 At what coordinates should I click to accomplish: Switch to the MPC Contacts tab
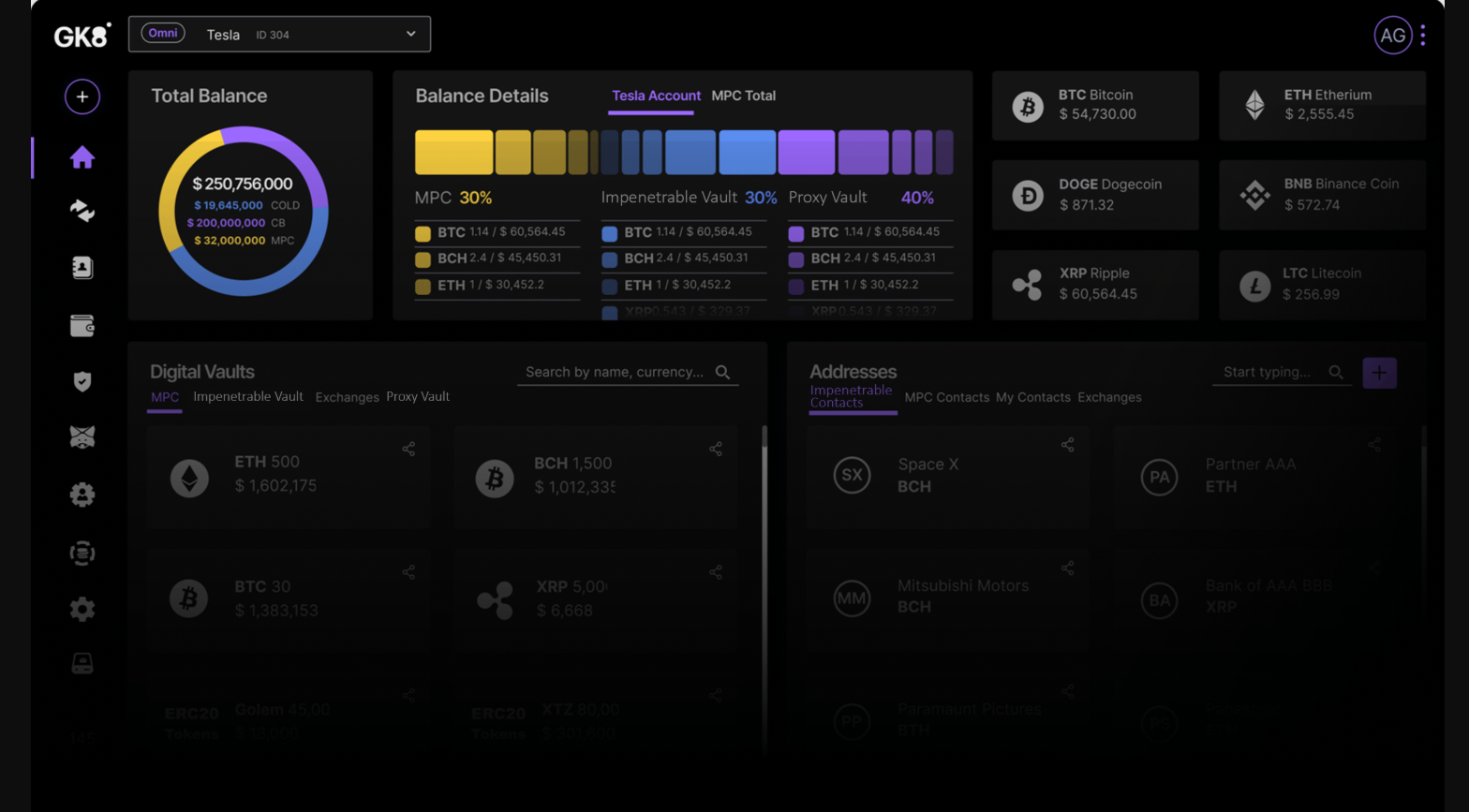tap(946, 397)
